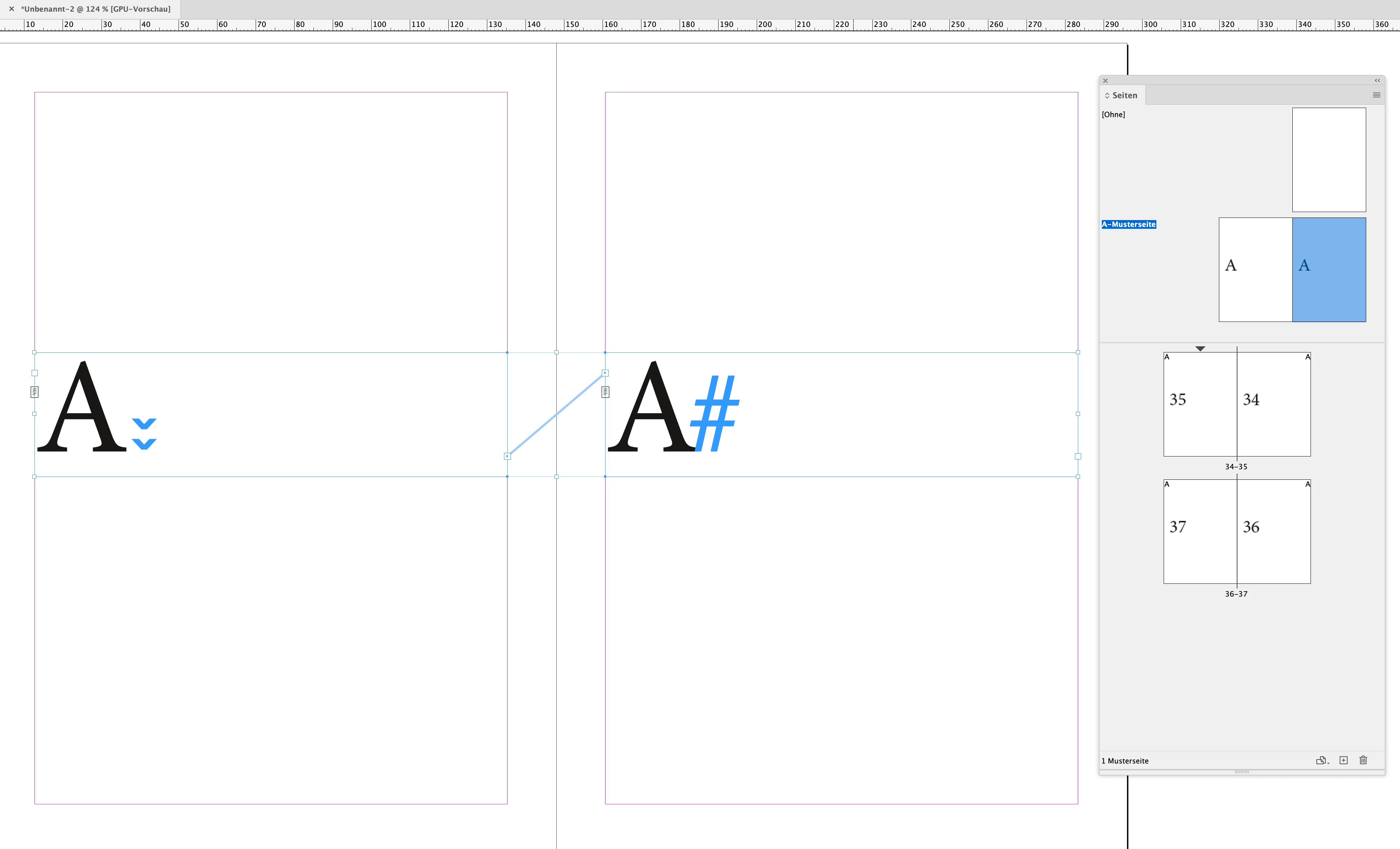Create a new page with plus icon
Screen dimensions: 1400x849
1344,760
